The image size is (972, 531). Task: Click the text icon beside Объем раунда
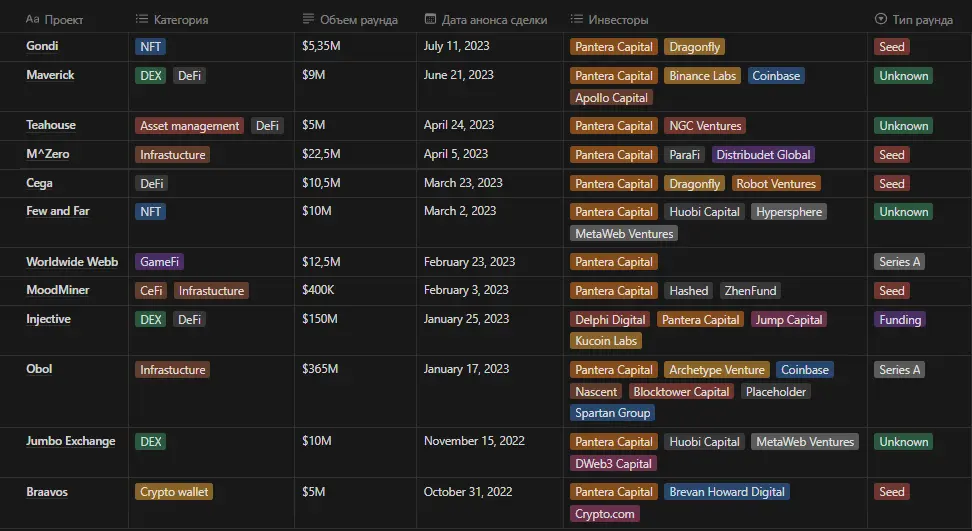click(308, 19)
